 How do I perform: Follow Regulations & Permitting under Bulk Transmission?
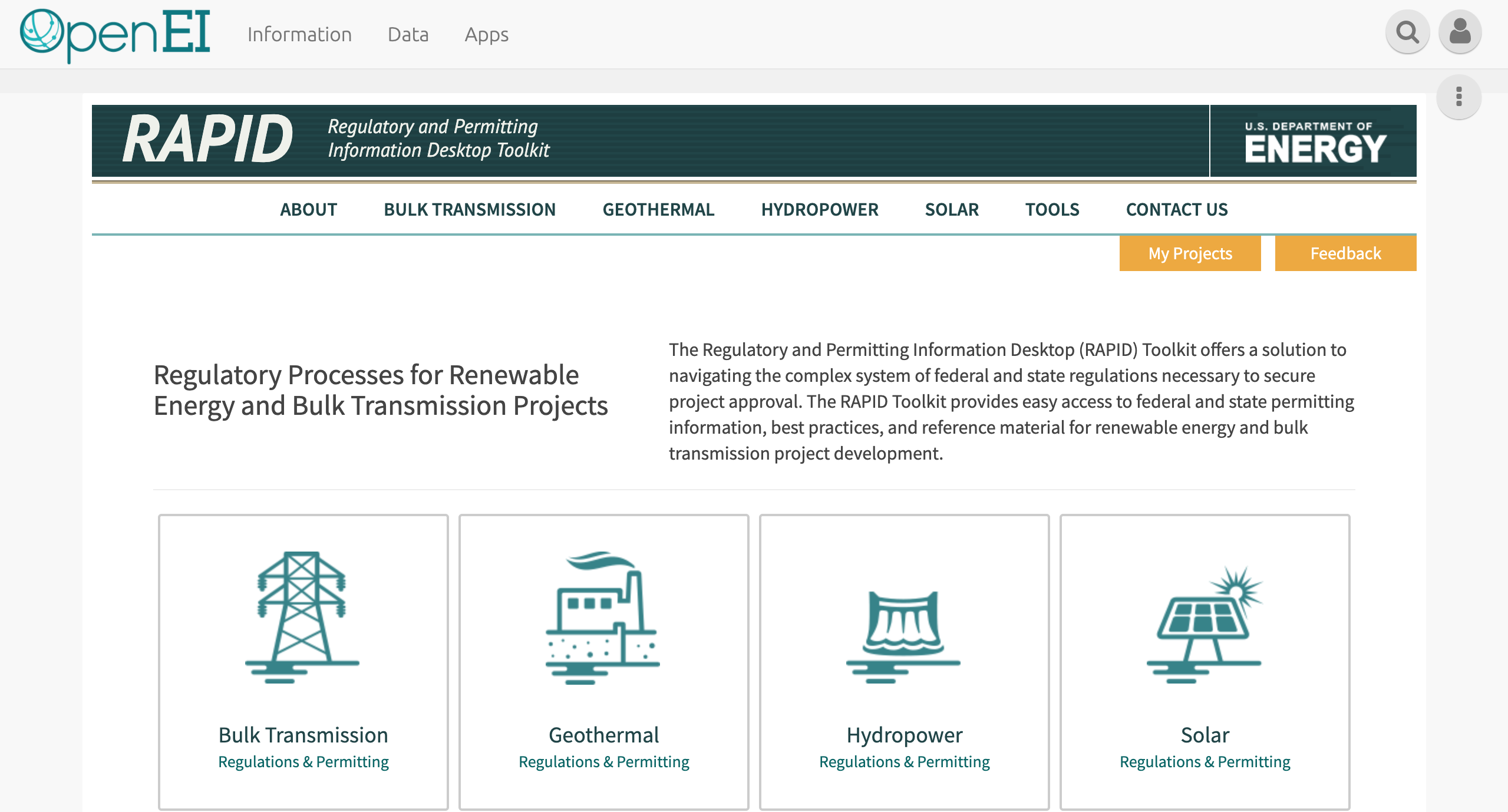[303, 762]
